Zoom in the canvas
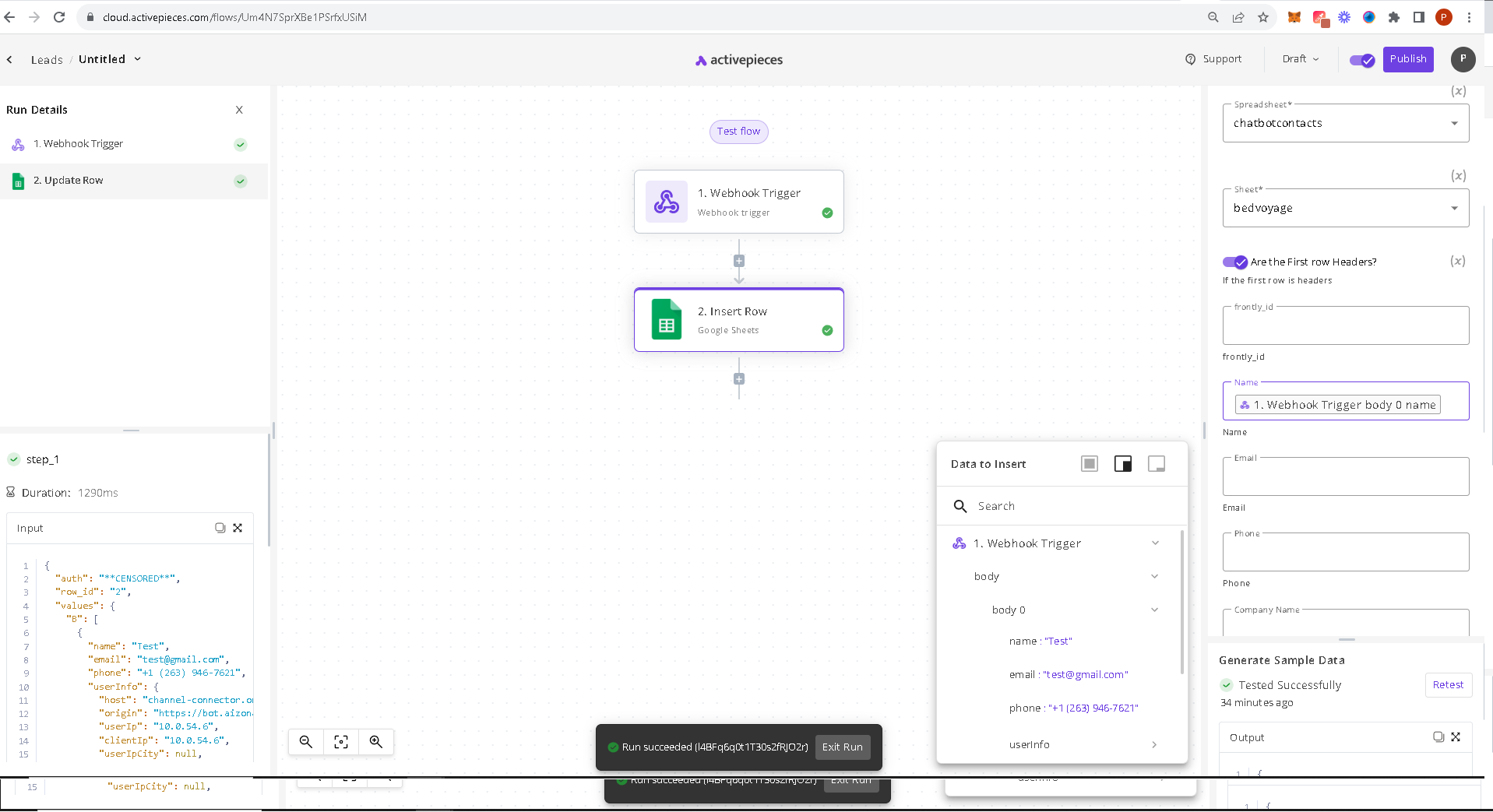This screenshot has height=812, width=1493. (376, 742)
